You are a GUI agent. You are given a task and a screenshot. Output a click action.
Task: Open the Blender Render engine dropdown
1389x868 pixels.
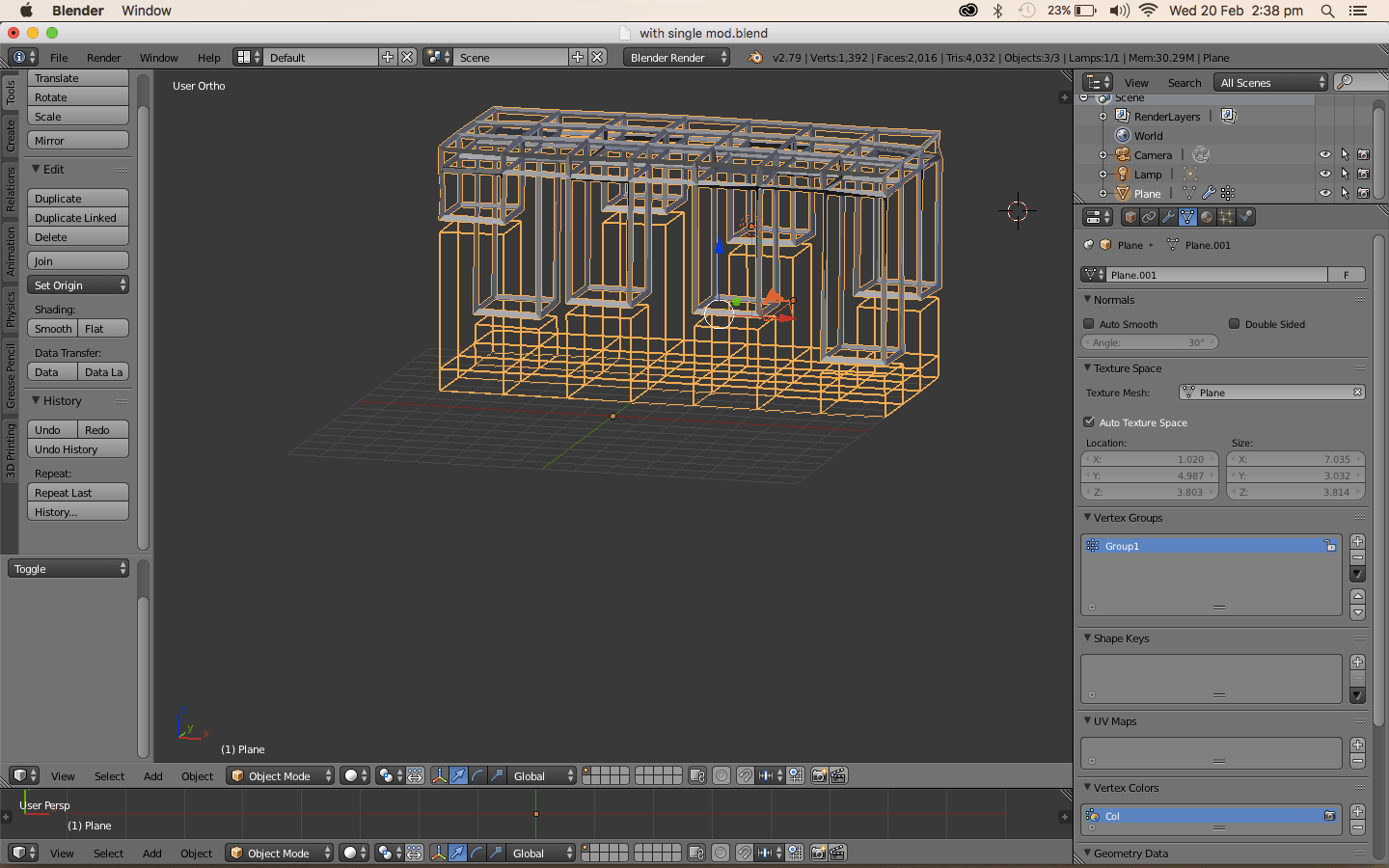point(677,57)
